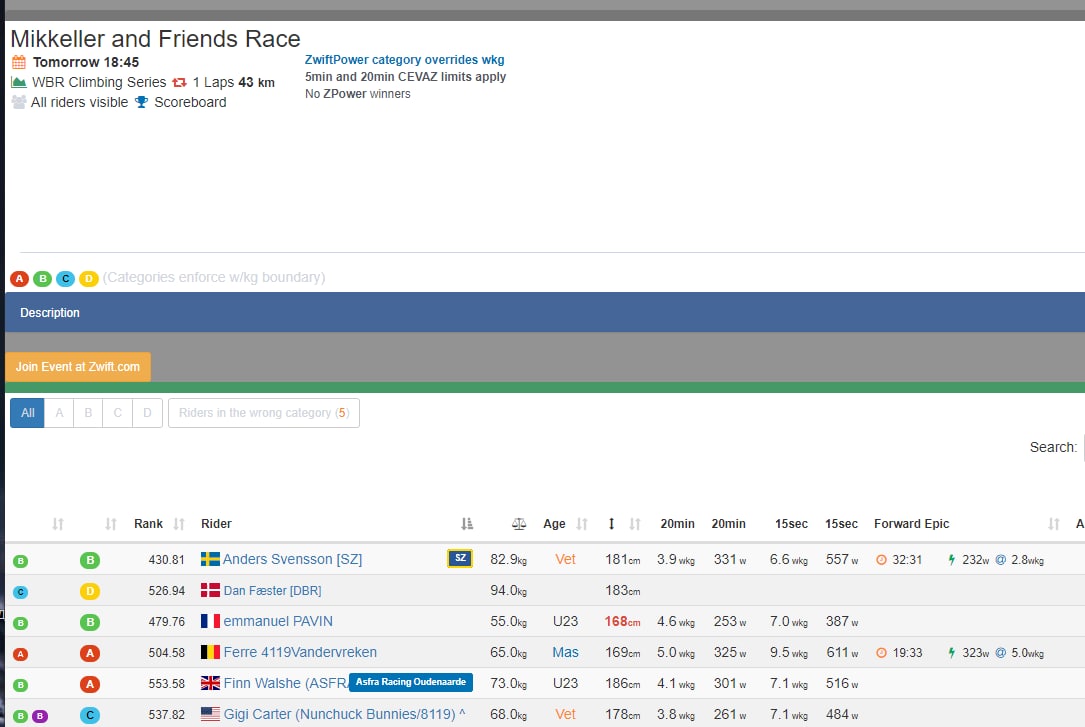Click the Search label

coord(1053,447)
